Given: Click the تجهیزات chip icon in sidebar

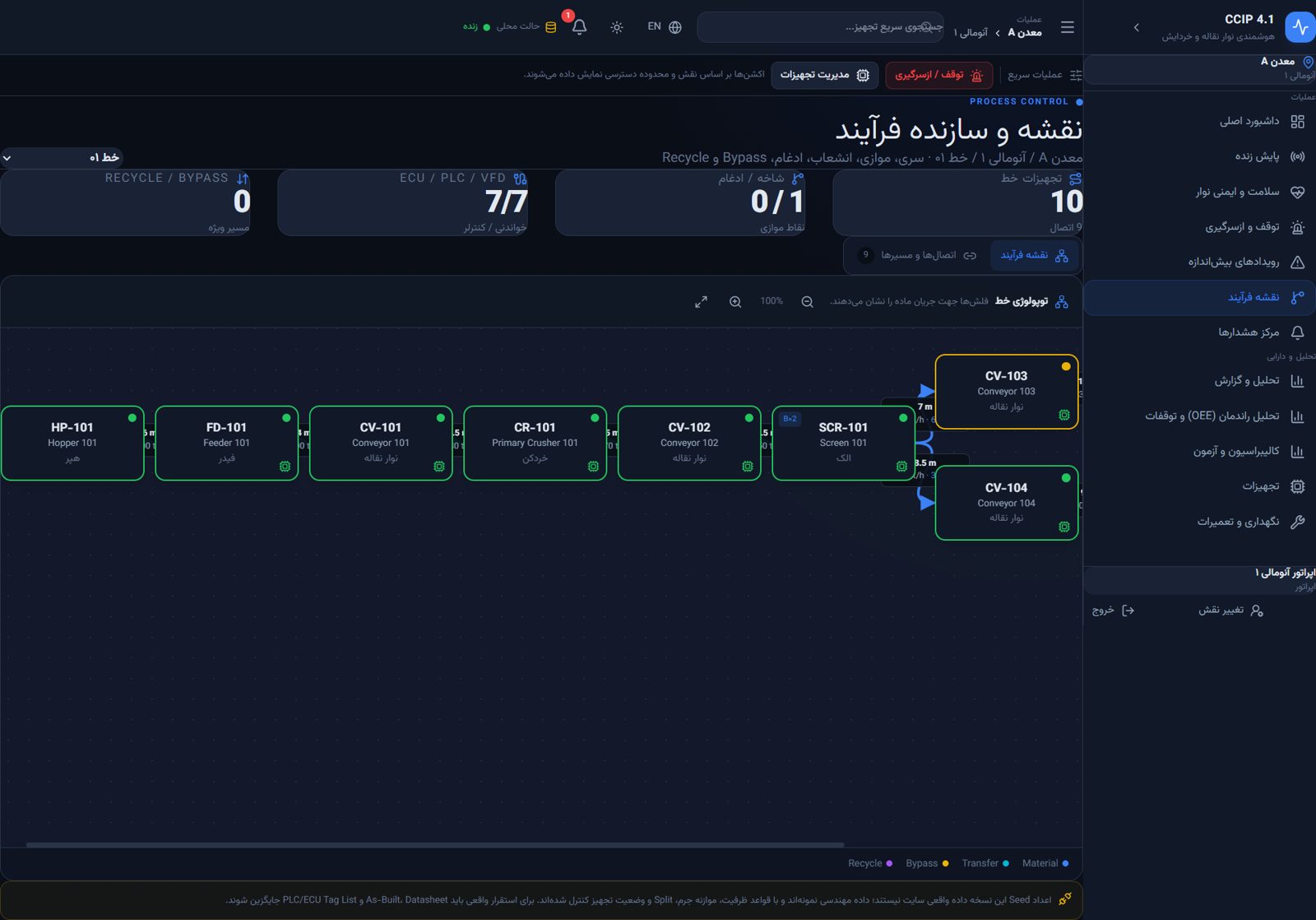Looking at the screenshot, I should pyautogui.click(x=1298, y=486).
